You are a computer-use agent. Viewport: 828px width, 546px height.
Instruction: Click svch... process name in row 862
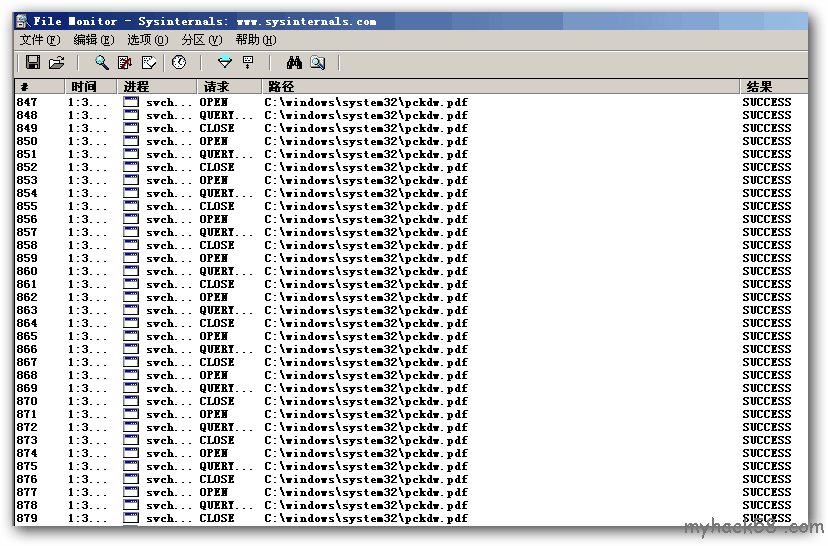169,297
